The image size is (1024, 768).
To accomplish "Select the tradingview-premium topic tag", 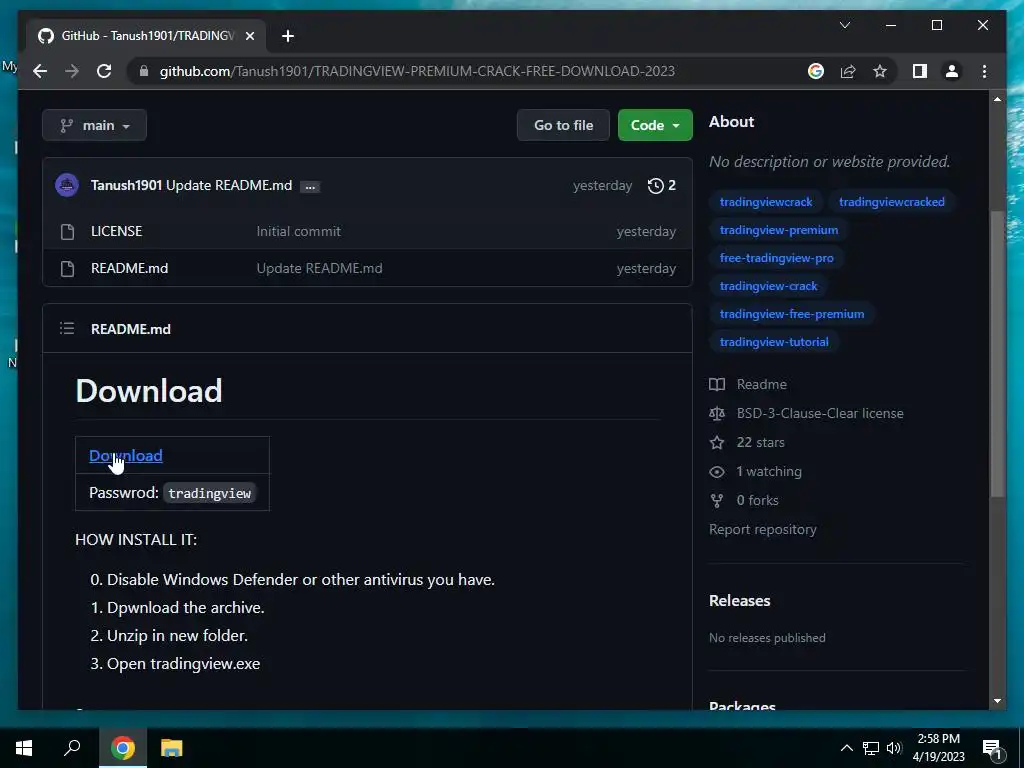I will click(779, 230).
